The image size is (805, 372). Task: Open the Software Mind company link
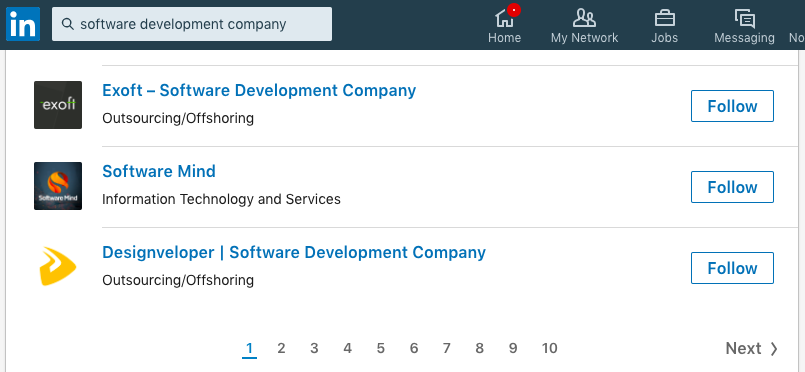coord(159,171)
